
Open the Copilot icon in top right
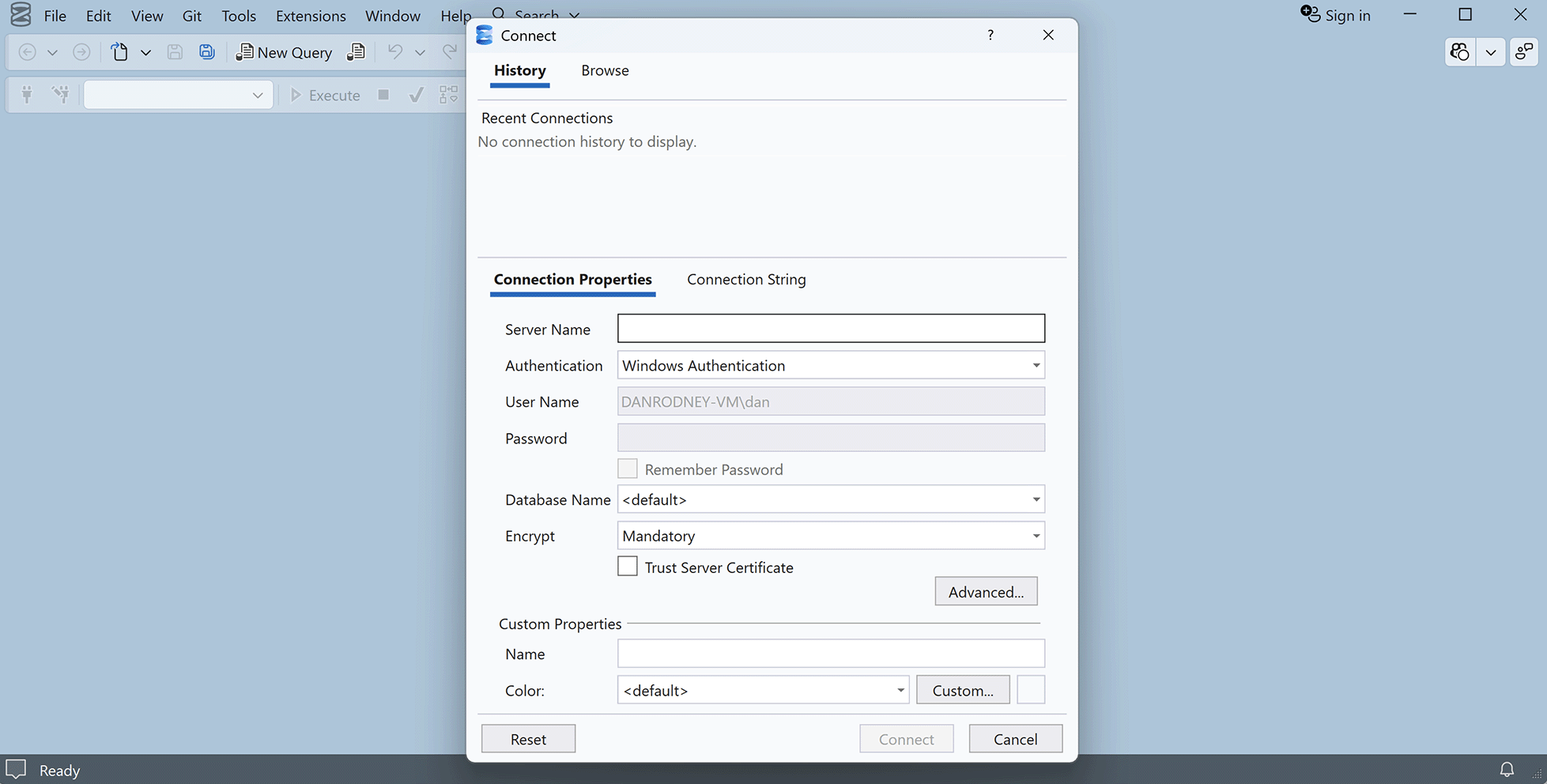(x=1459, y=52)
